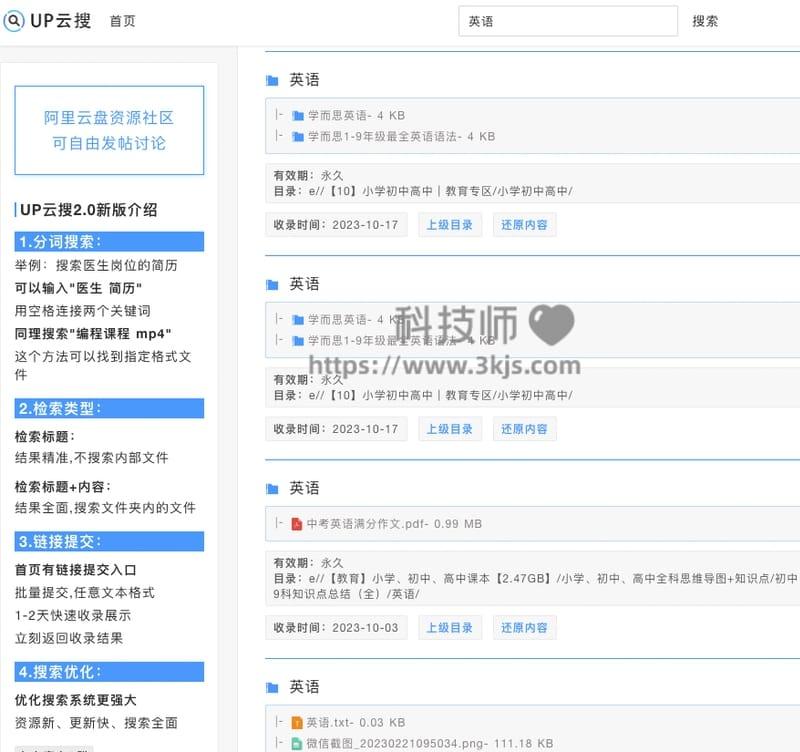Viewport: 800px width, 752px height.
Task: Open the 首页 navigation link
Action: coord(122,21)
